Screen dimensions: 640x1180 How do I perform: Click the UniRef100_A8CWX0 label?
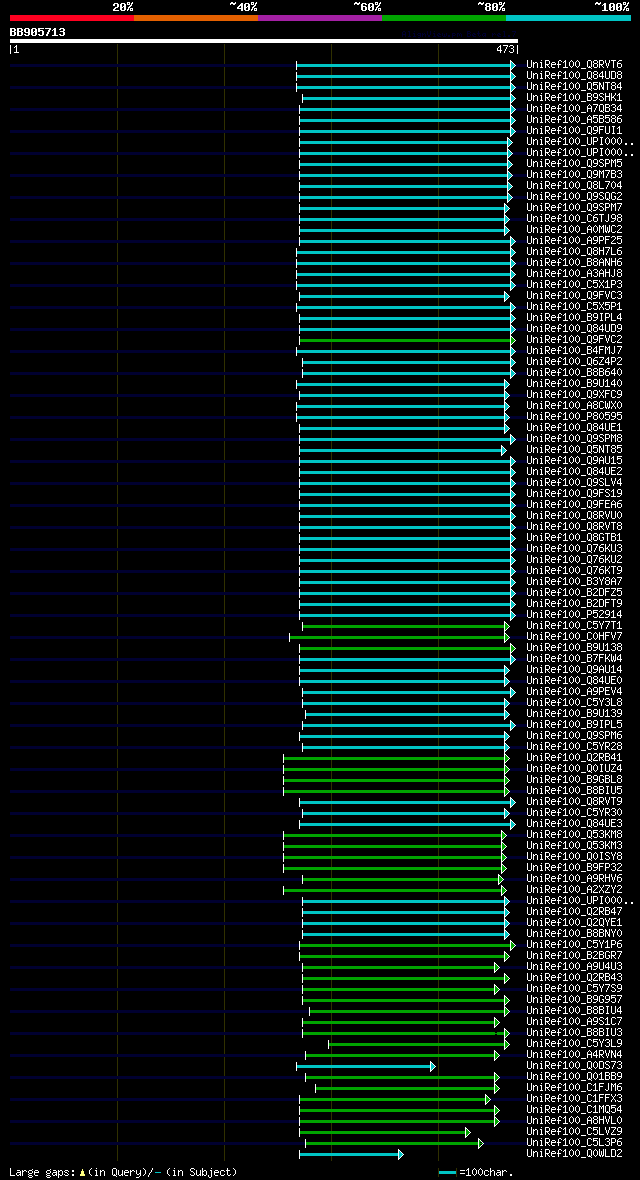click(574, 406)
